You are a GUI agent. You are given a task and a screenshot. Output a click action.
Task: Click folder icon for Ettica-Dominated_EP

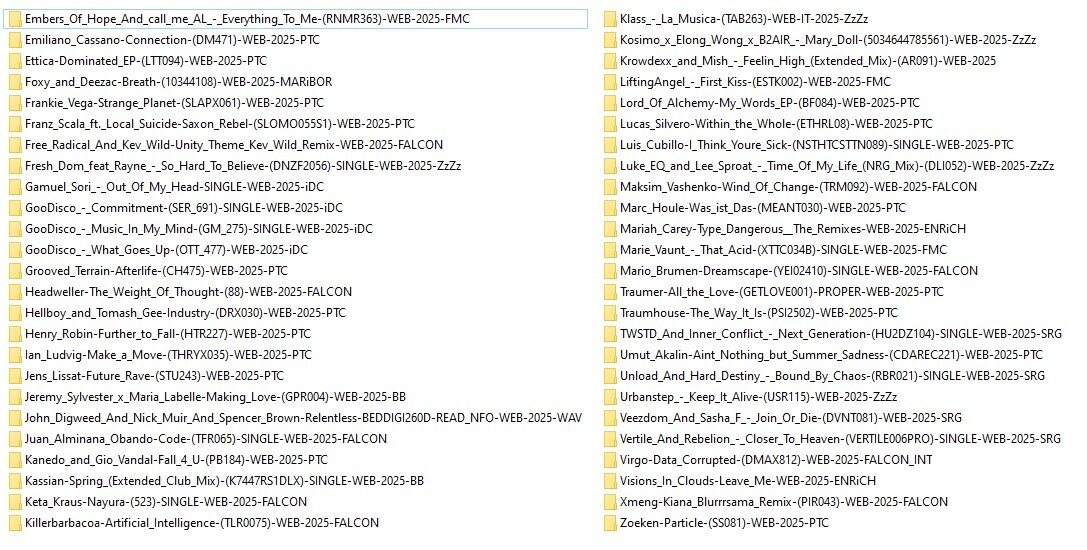[15, 61]
